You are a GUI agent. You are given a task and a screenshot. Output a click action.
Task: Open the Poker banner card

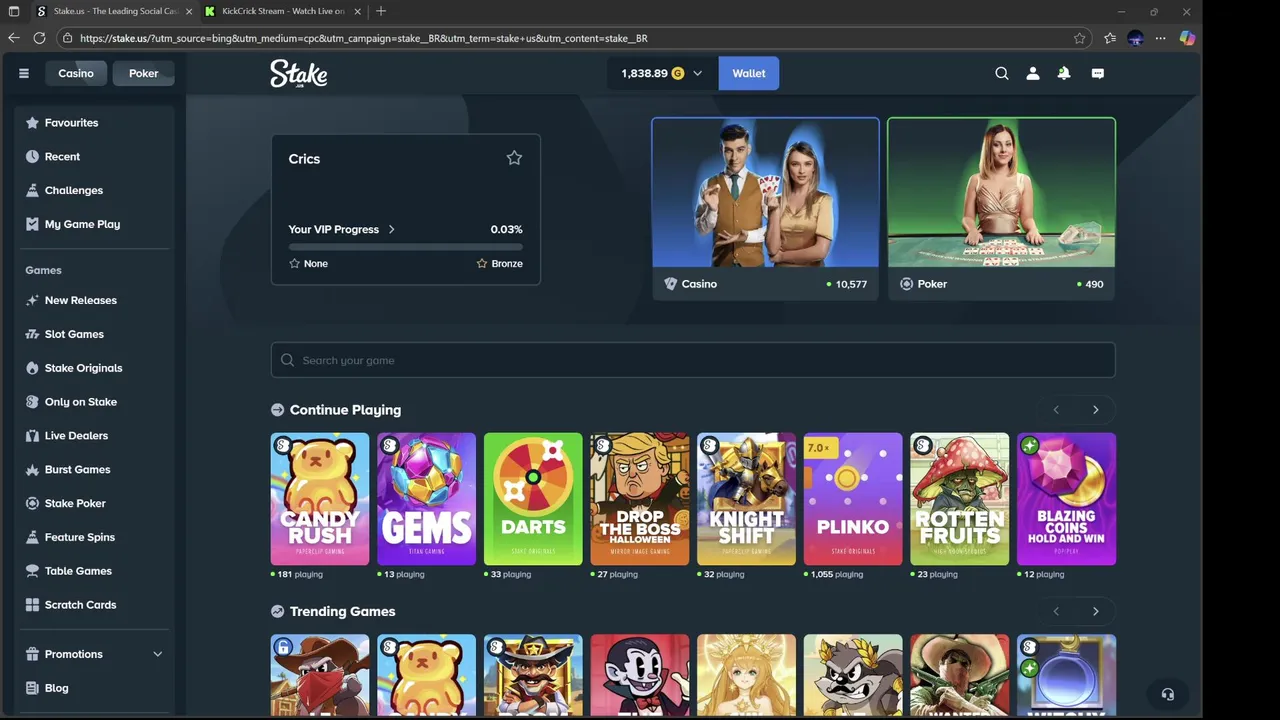[x=1001, y=208]
